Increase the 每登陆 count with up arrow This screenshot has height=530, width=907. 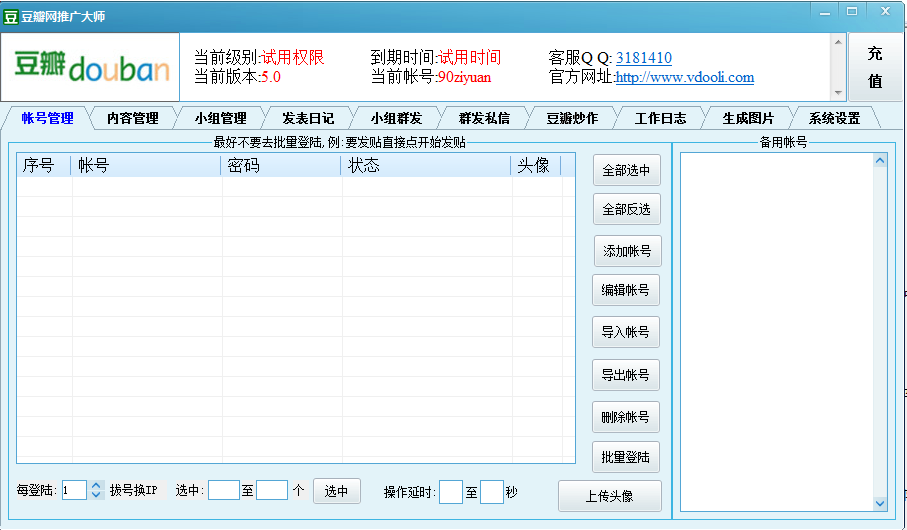tap(97, 485)
